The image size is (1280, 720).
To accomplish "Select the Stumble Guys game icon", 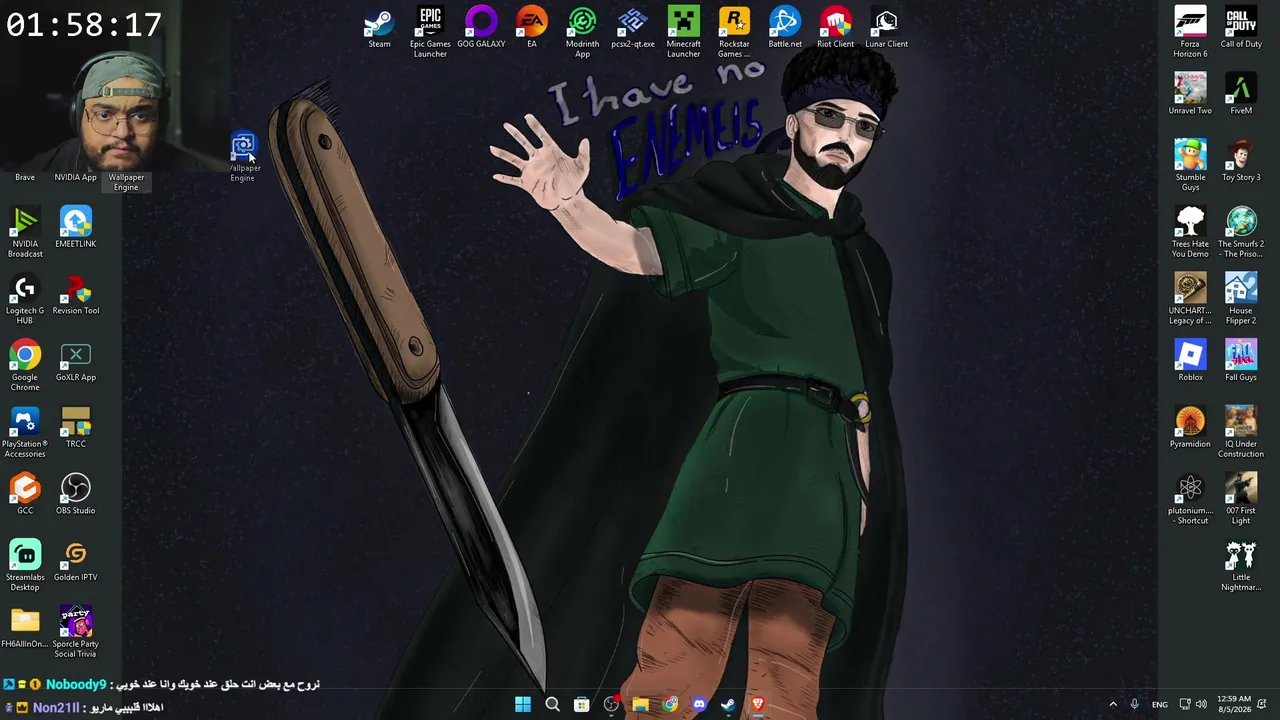I will 1190,165.
